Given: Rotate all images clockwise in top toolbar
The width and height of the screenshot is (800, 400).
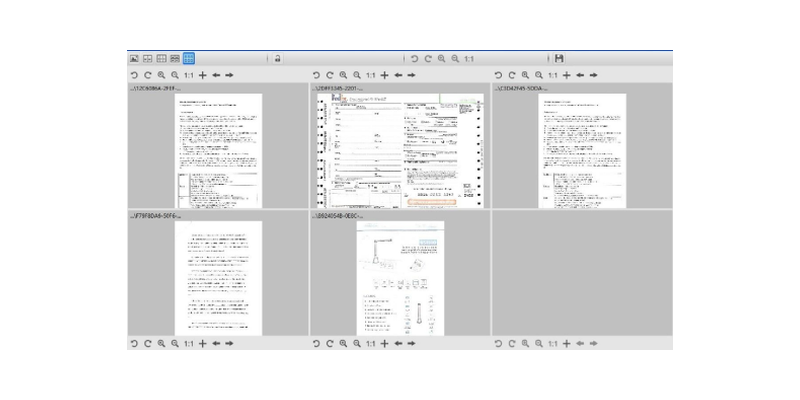Looking at the screenshot, I should point(428,59).
